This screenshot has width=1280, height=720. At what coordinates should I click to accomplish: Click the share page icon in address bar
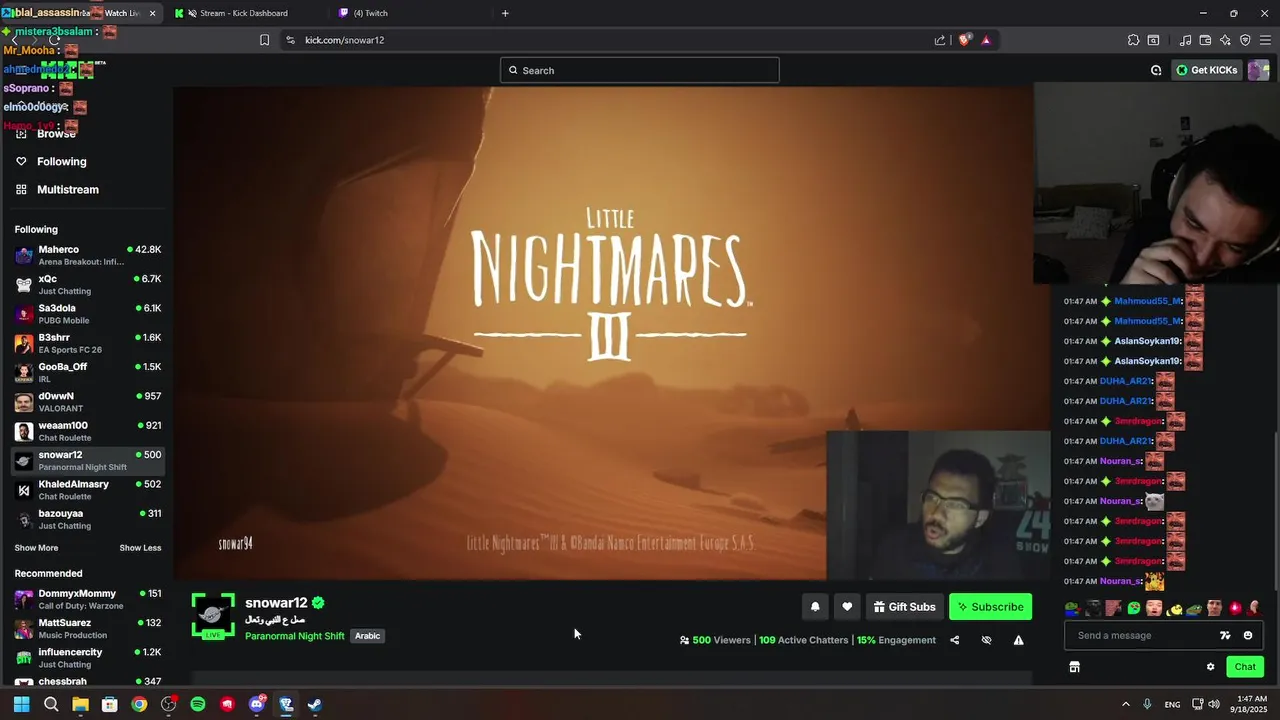(x=940, y=40)
